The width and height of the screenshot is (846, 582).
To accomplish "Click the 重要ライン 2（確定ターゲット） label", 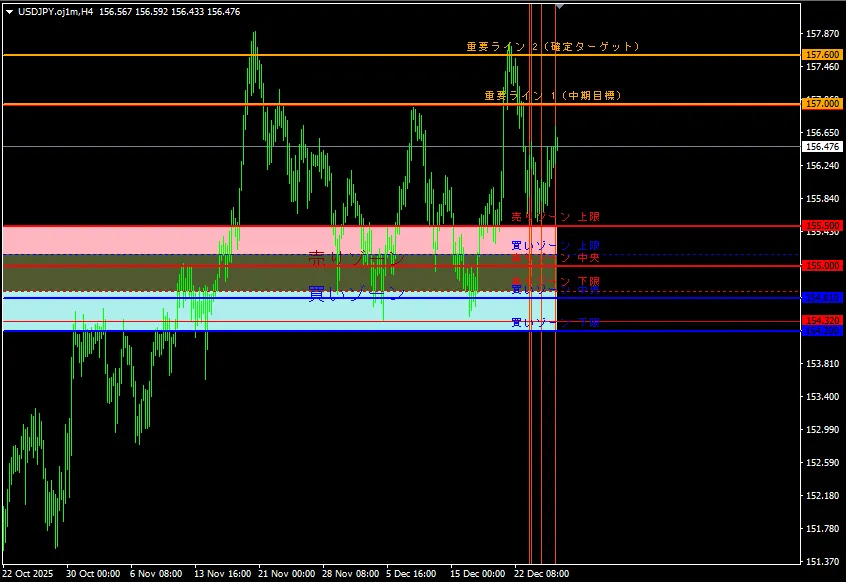I will click(552, 47).
